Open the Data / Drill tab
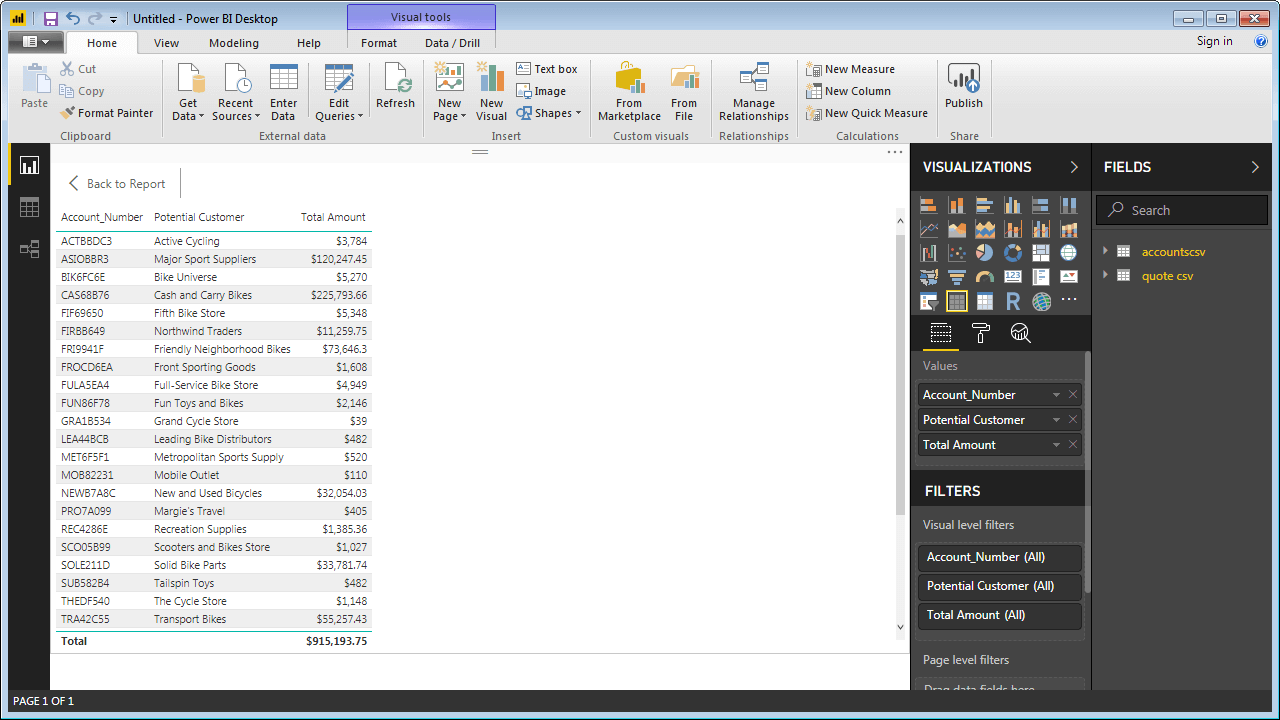This screenshot has height=720, width=1280. [452, 43]
